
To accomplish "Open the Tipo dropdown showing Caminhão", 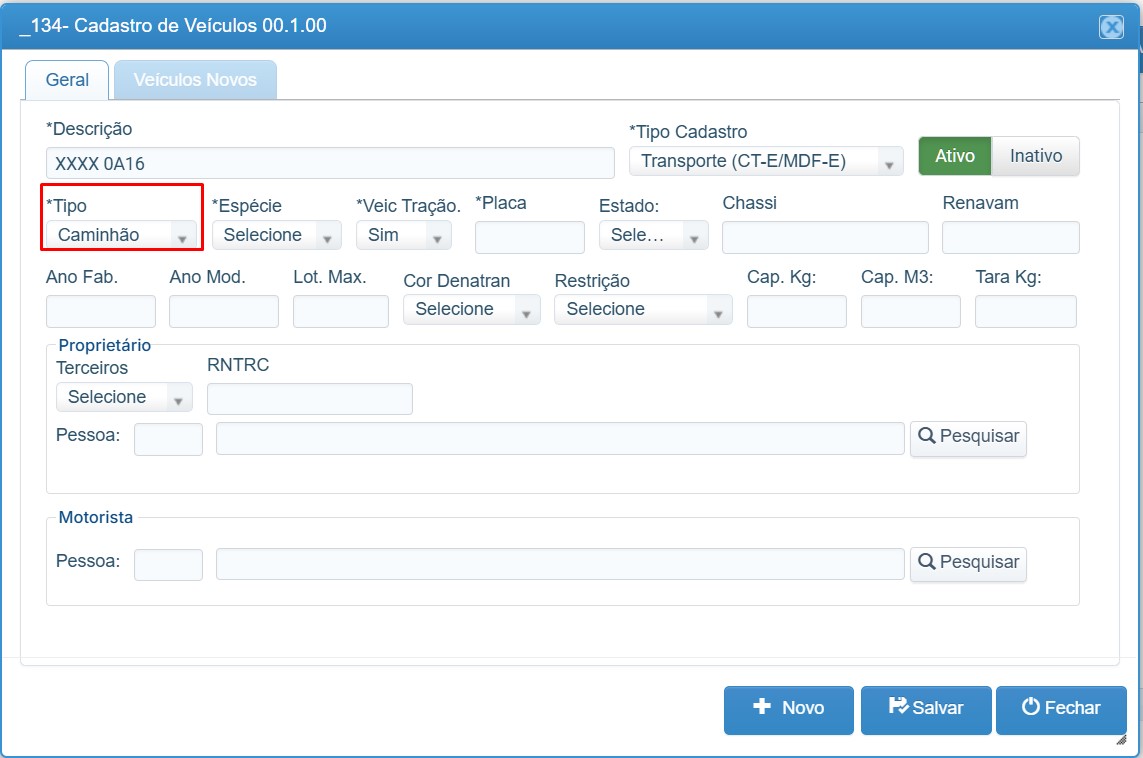I will tap(121, 235).
